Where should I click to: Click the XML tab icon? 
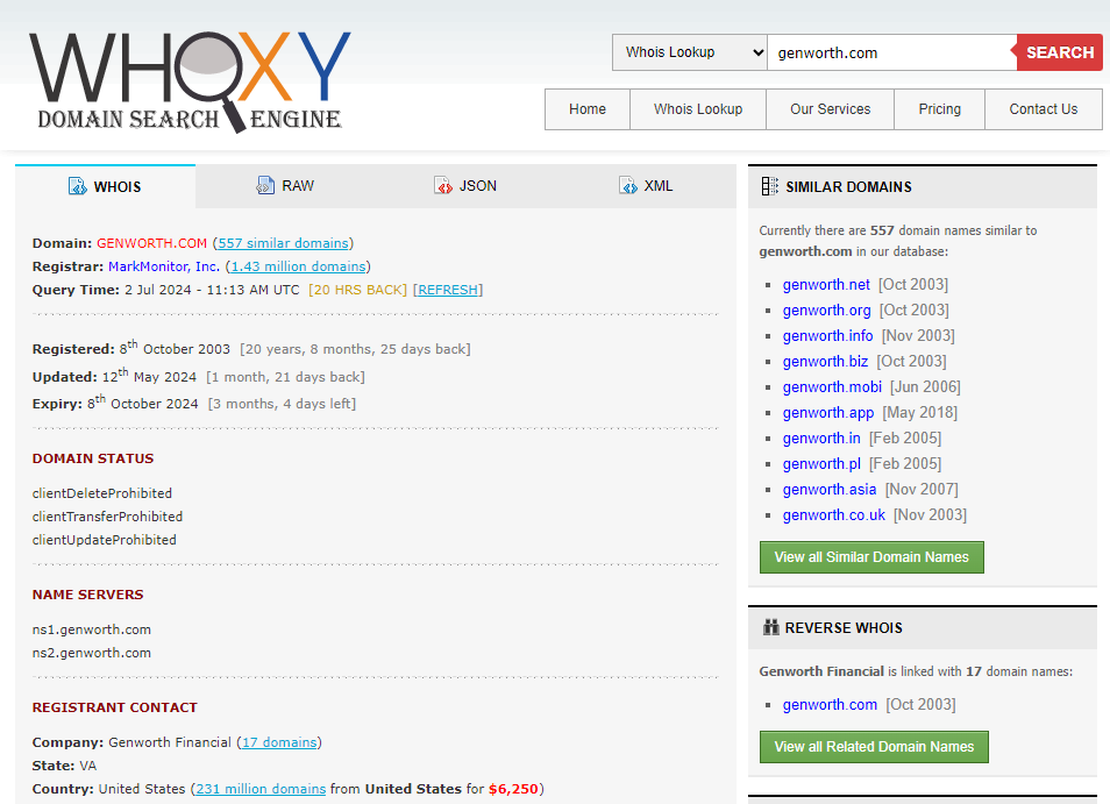click(x=627, y=185)
